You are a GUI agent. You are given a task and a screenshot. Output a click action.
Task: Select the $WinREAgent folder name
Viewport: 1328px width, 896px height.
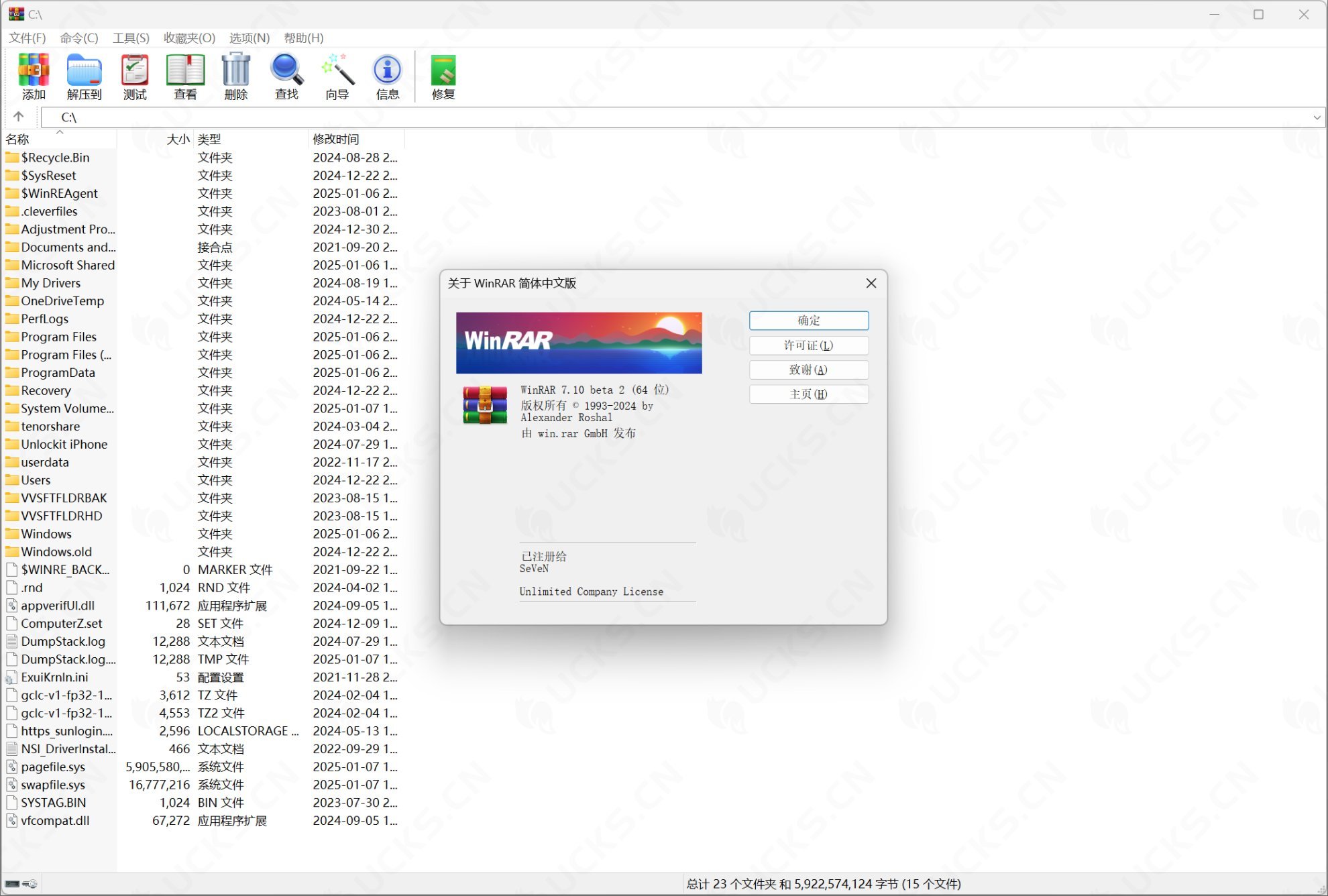(59, 193)
